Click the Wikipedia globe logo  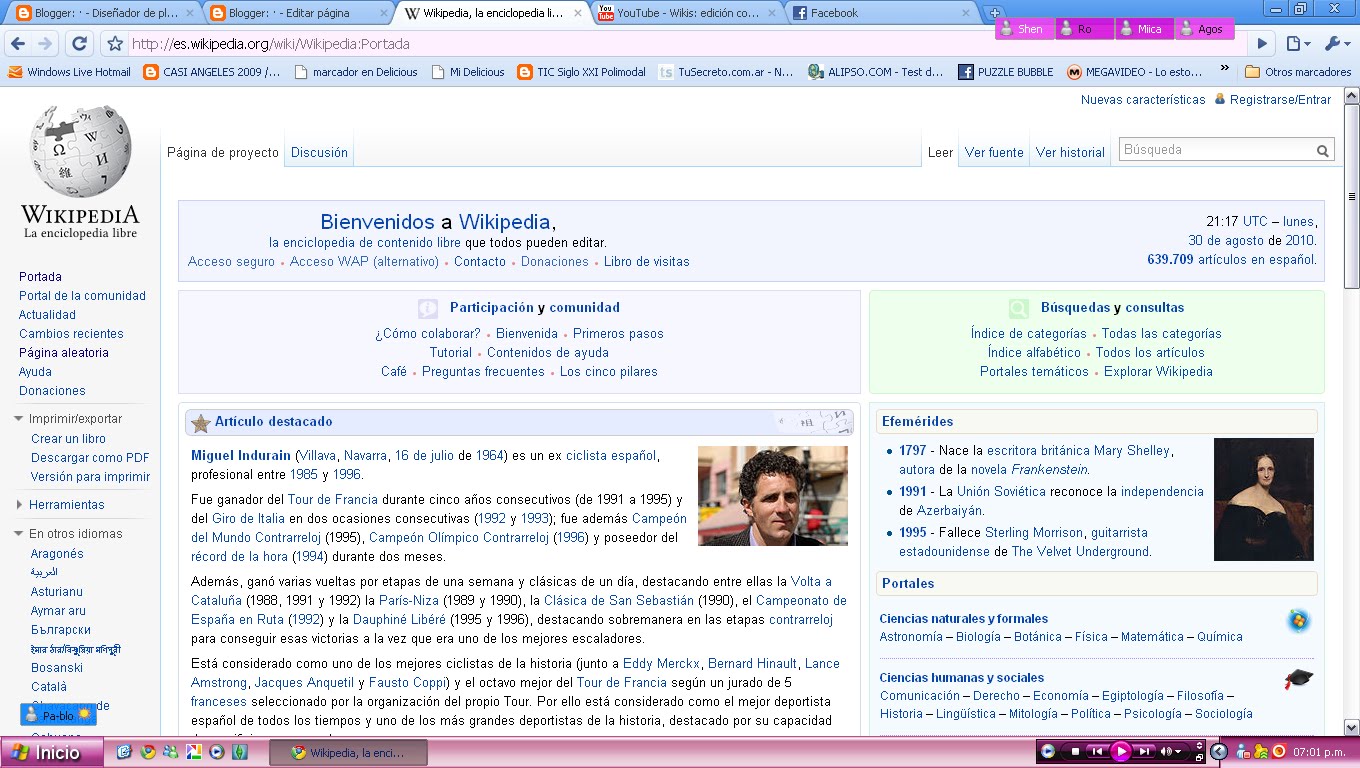coord(80,151)
